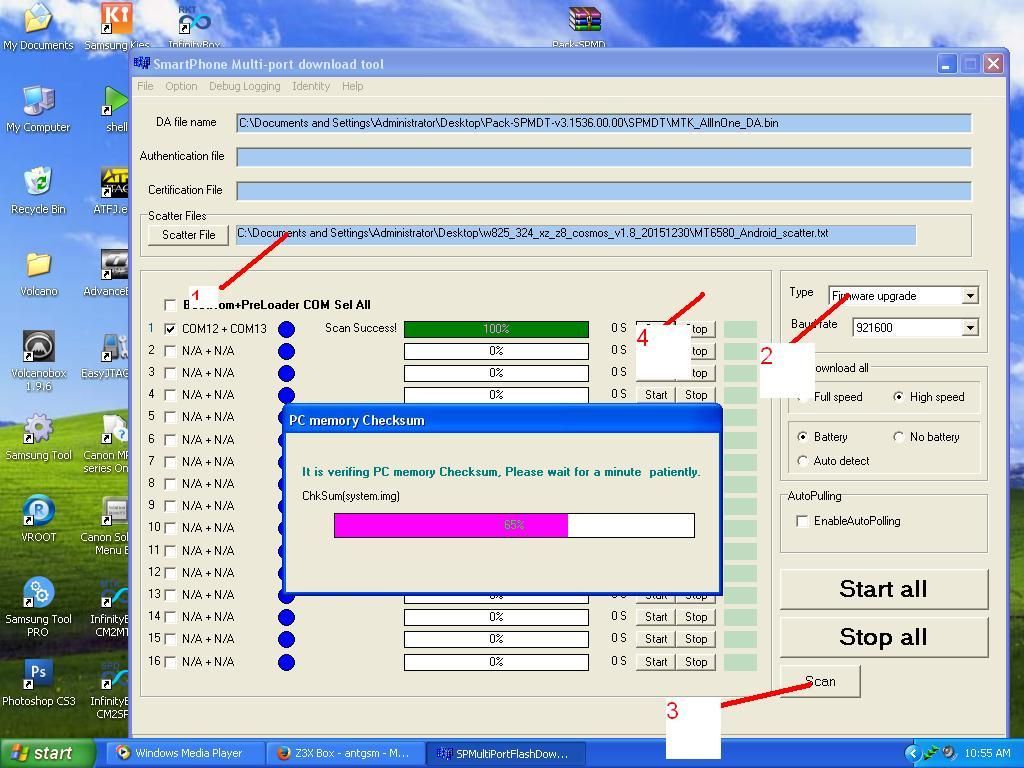Open the Help menu
The image size is (1024, 768).
pyautogui.click(x=352, y=86)
